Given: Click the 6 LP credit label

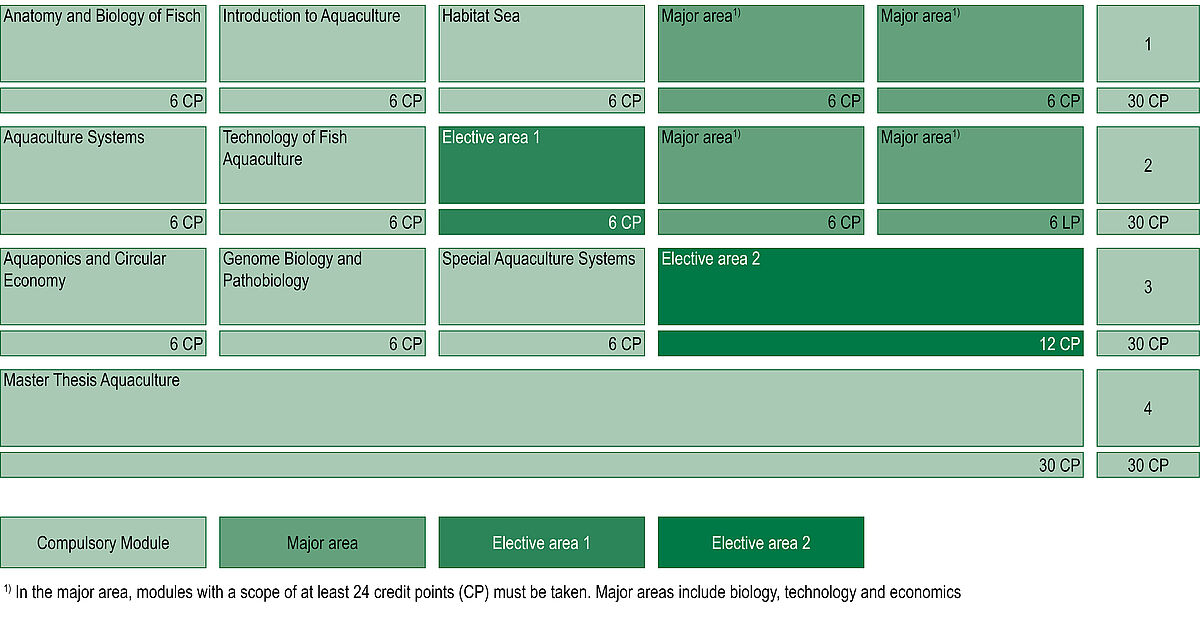Looking at the screenshot, I should 1064,222.
